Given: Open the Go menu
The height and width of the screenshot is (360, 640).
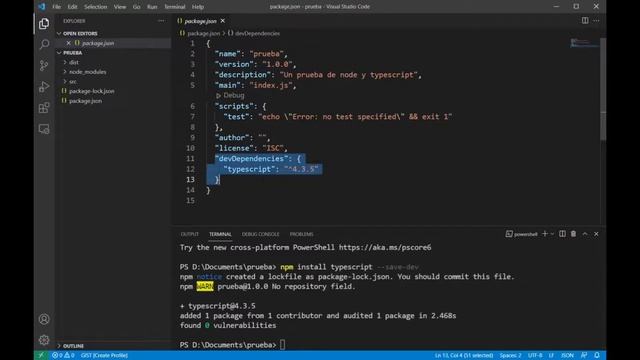Looking at the screenshot, I should coord(136,7).
